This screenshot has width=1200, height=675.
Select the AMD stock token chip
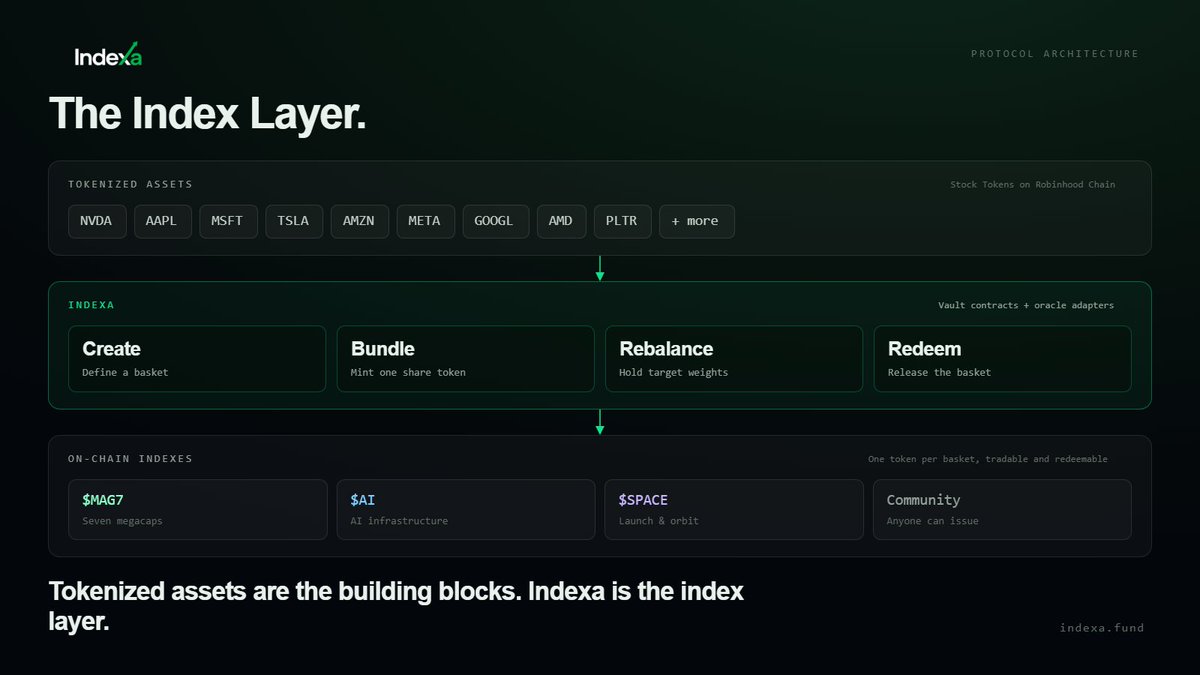tap(561, 221)
